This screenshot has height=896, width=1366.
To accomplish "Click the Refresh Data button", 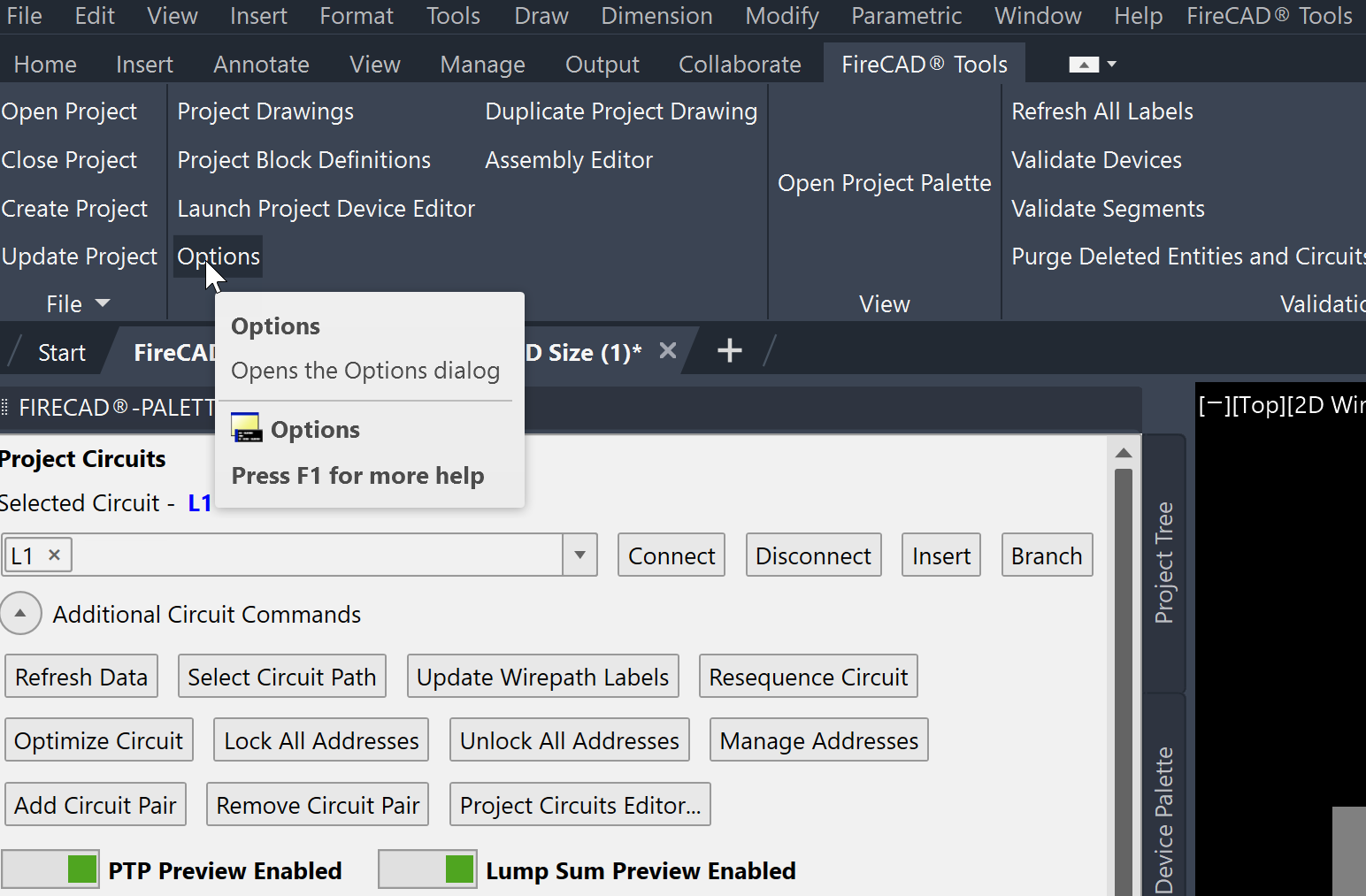I will (81, 676).
